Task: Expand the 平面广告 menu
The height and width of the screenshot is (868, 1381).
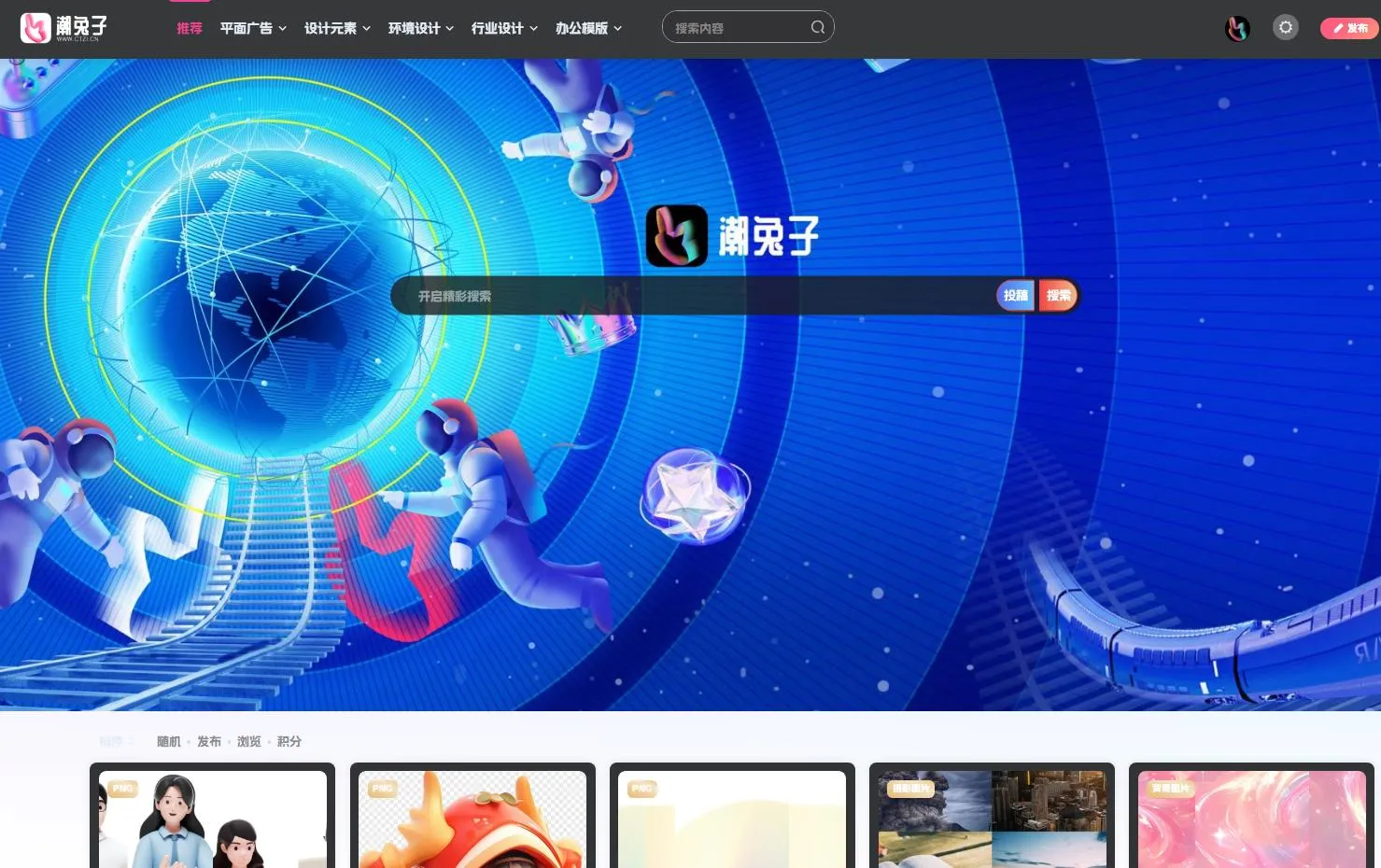Action: 253,28
